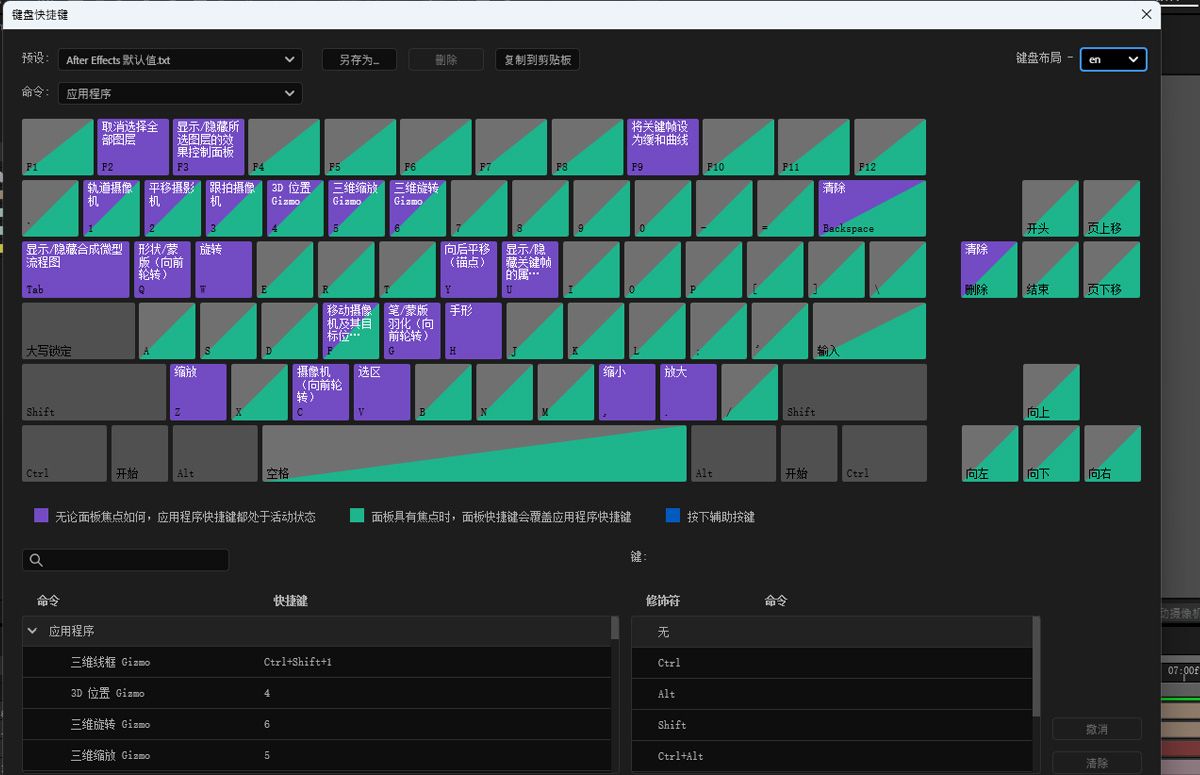
Task: Select the left Ctrl key
Action: [x=64, y=453]
